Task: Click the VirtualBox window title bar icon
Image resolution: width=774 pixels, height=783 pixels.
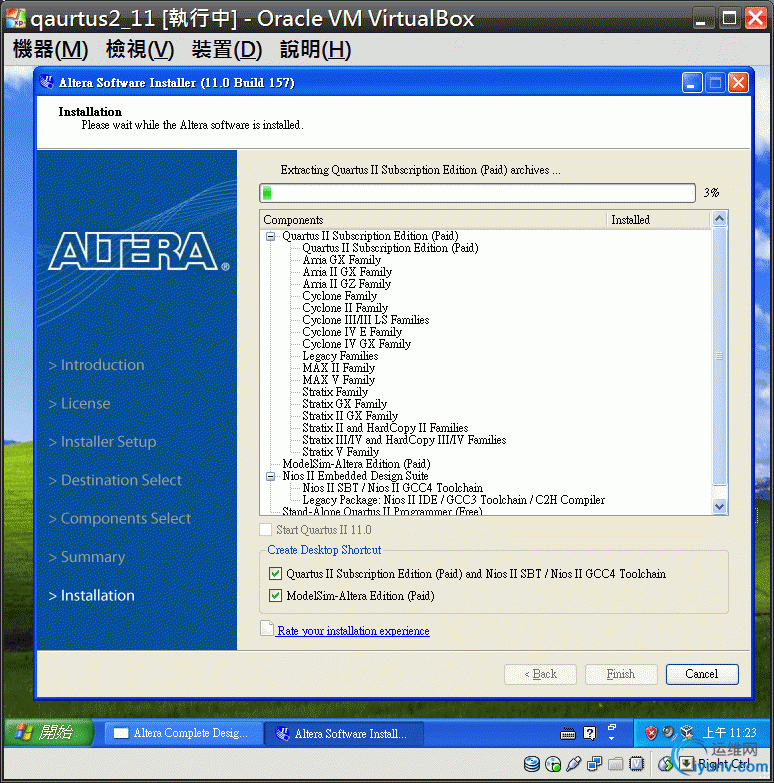Action: pyautogui.click(x=15, y=18)
